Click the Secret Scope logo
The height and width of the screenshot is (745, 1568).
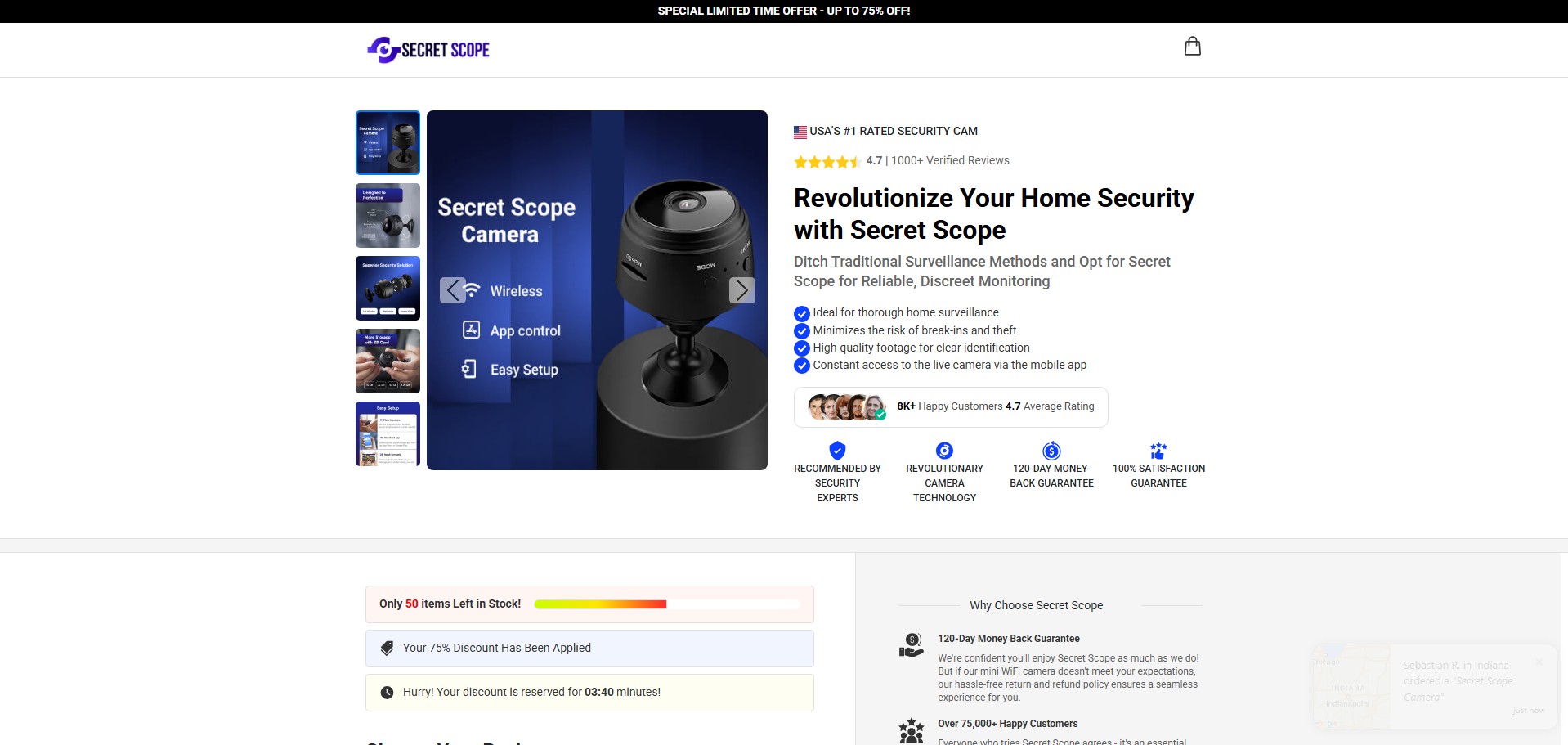pos(428,50)
